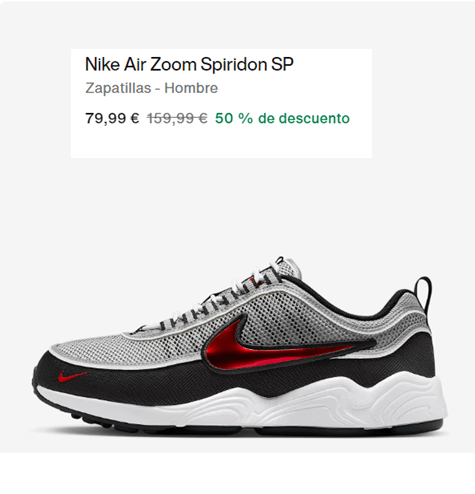The height and width of the screenshot is (494, 475).
Task: Click the white wavy midsole of shoe
Action: point(267,405)
